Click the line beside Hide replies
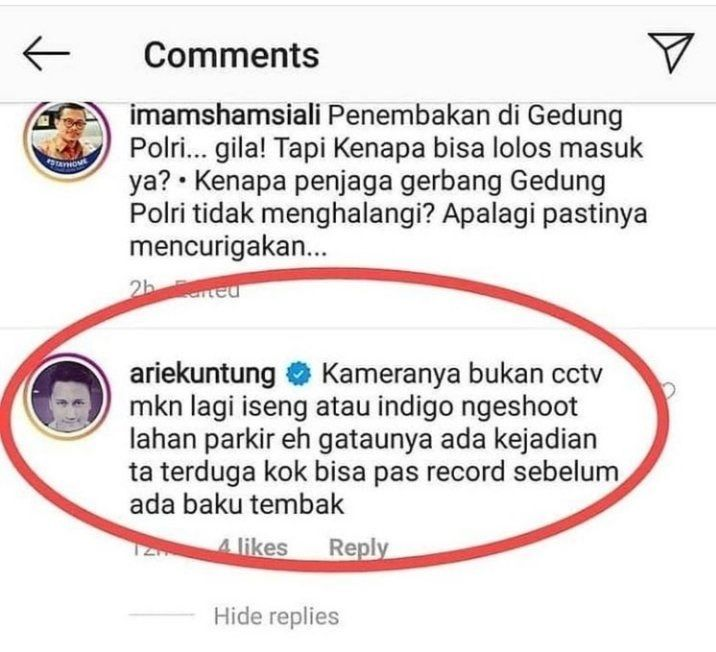The height and width of the screenshot is (652, 716). click(162, 615)
